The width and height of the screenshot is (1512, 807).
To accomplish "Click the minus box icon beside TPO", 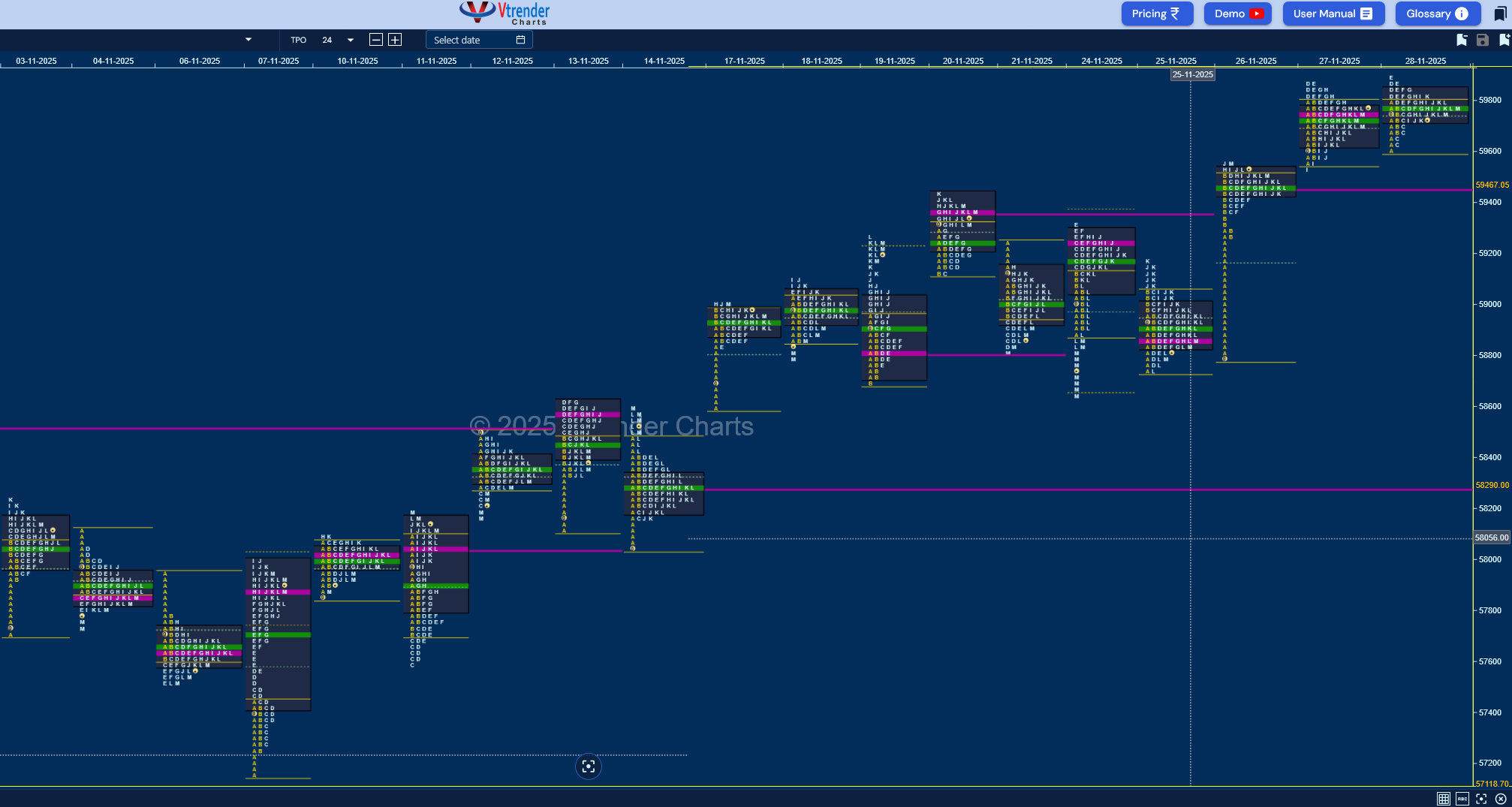I will pyautogui.click(x=376, y=40).
